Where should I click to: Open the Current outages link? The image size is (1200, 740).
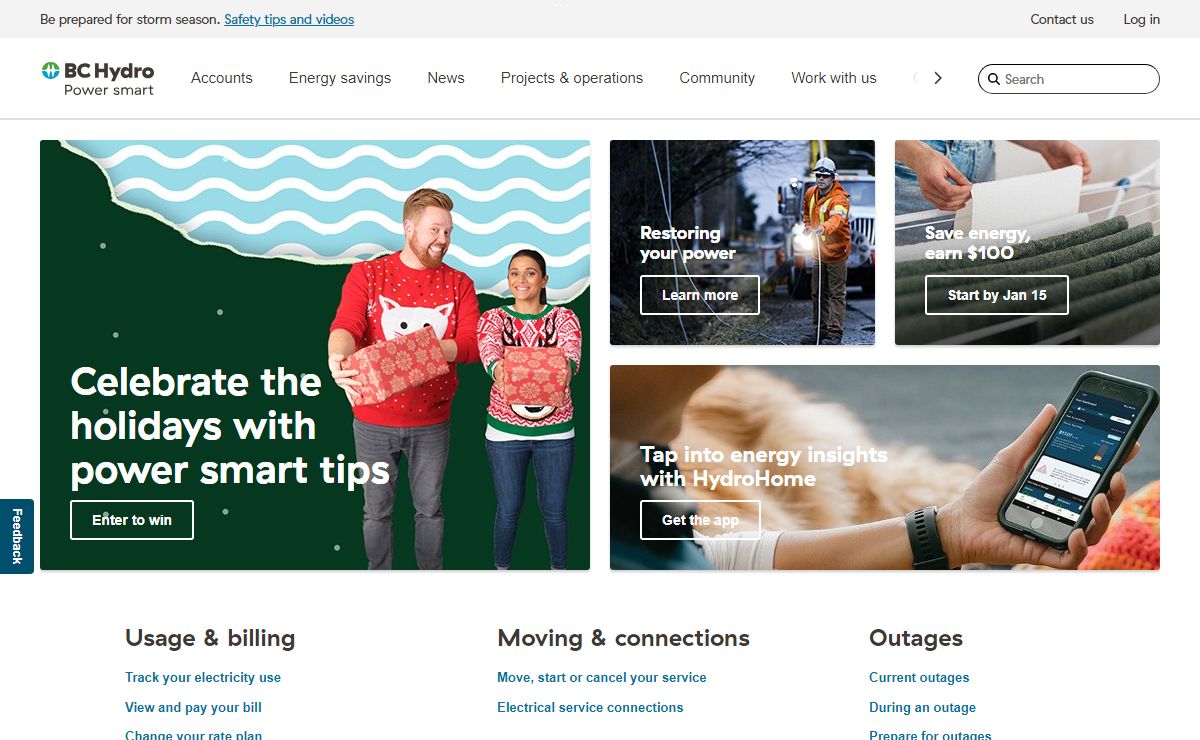point(919,677)
